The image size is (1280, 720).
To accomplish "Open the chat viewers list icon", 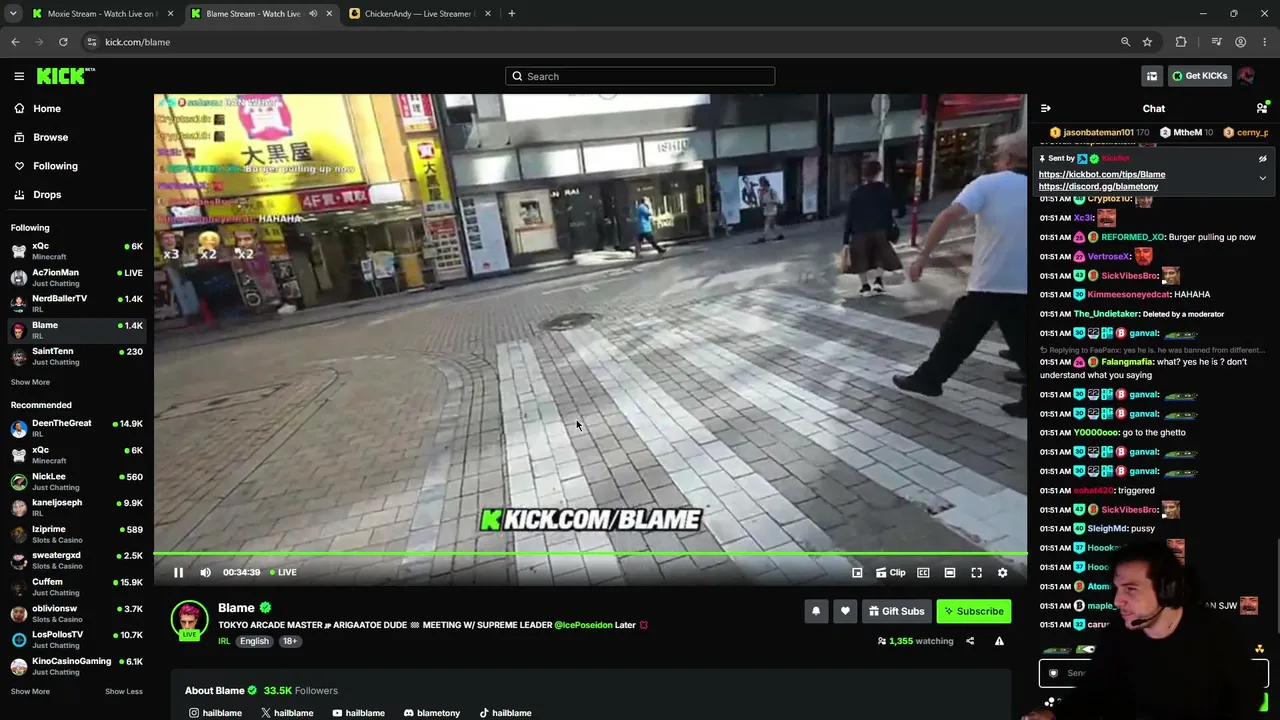I will click(1262, 108).
